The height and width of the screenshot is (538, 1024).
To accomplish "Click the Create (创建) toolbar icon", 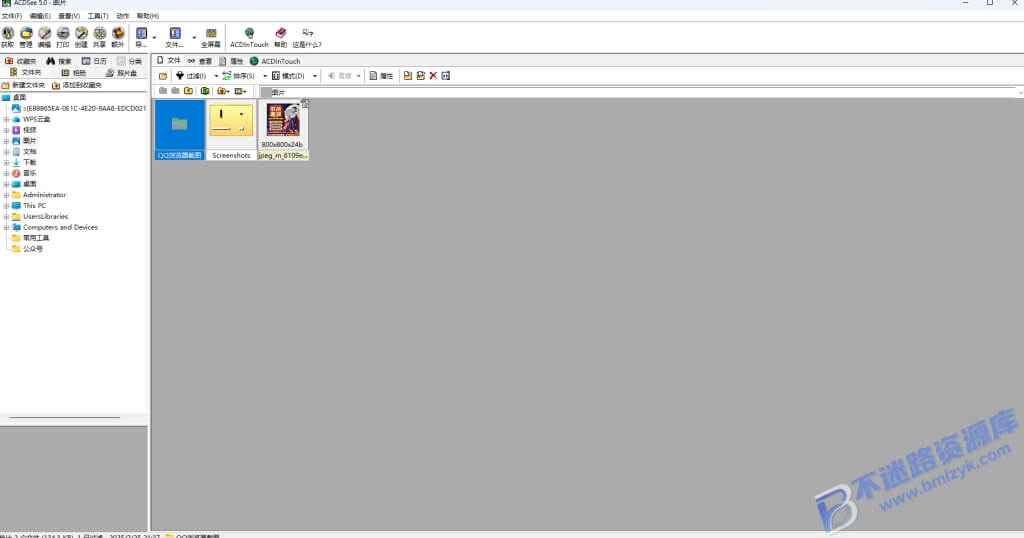I will click(x=81, y=37).
